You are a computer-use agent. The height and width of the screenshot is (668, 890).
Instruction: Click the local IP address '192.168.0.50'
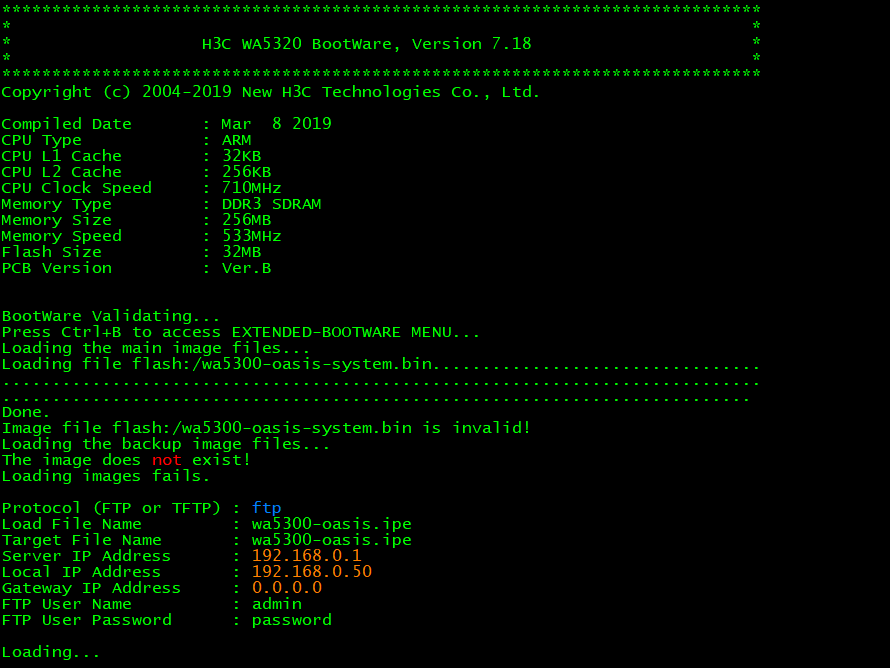(312, 572)
